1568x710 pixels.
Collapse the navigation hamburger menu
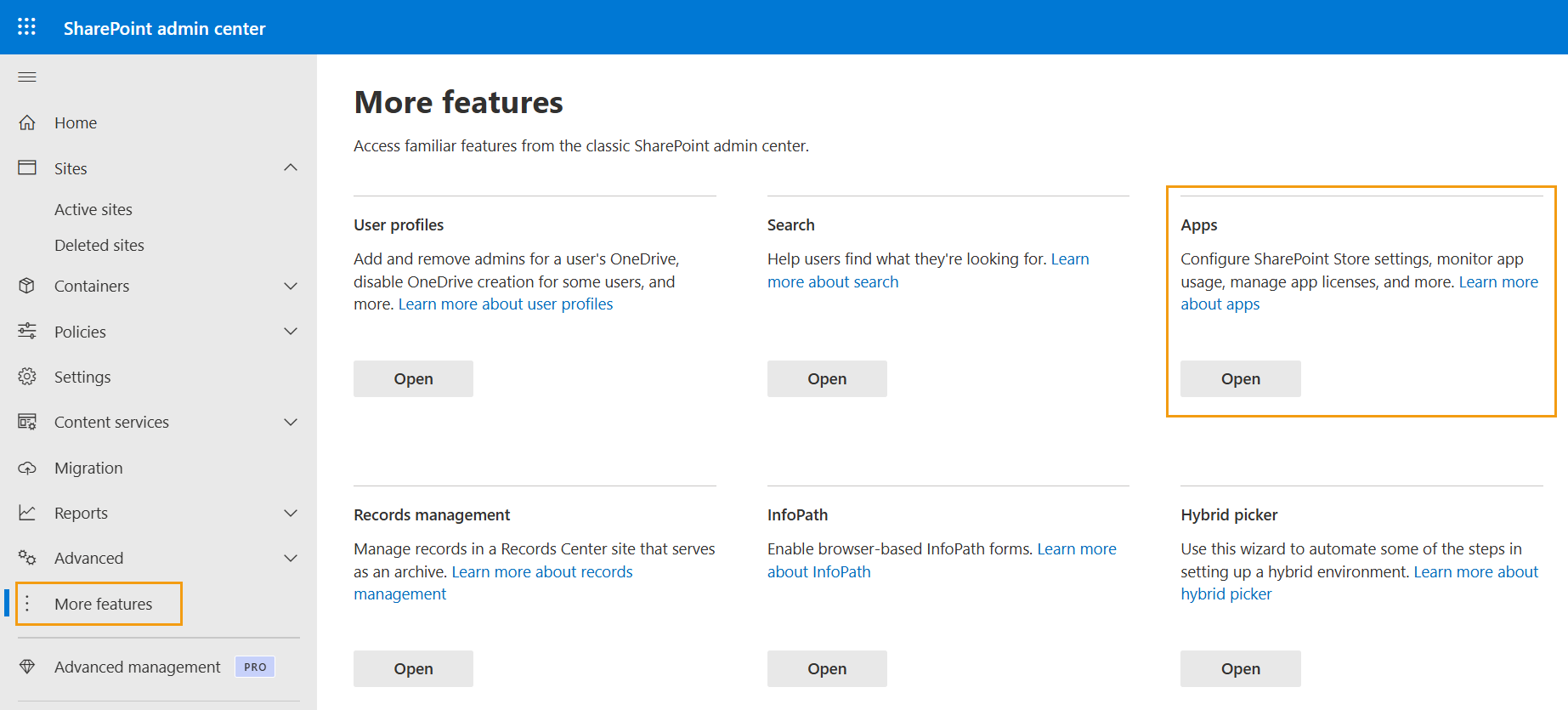[x=27, y=77]
